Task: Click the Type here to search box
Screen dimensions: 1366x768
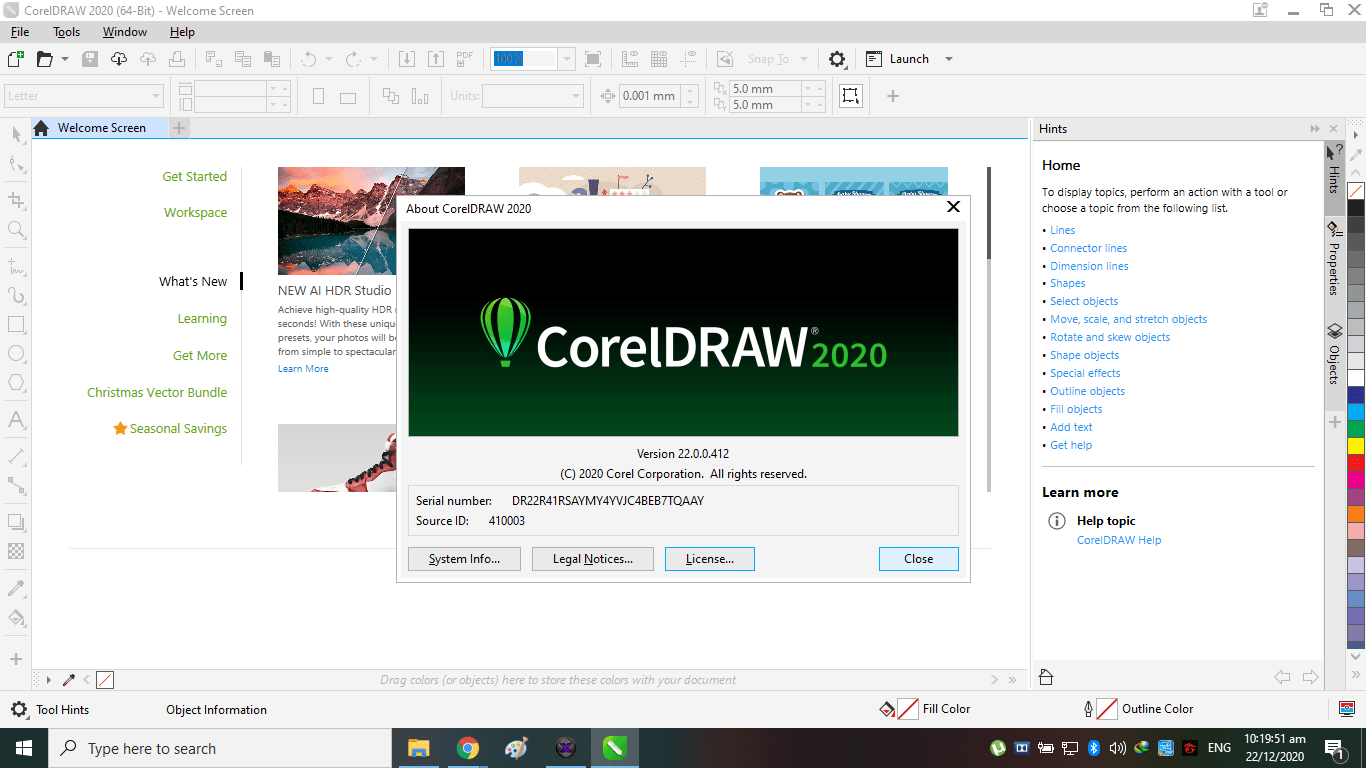Action: click(220, 748)
